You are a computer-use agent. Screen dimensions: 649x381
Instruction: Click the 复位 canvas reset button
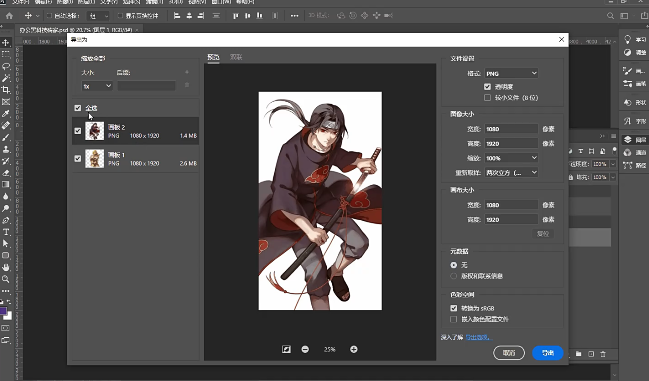pyautogui.click(x=543, y=234)
